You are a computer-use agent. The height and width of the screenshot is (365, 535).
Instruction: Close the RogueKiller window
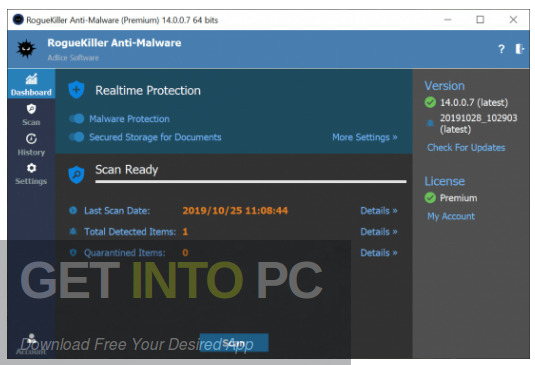click(513, 20)
